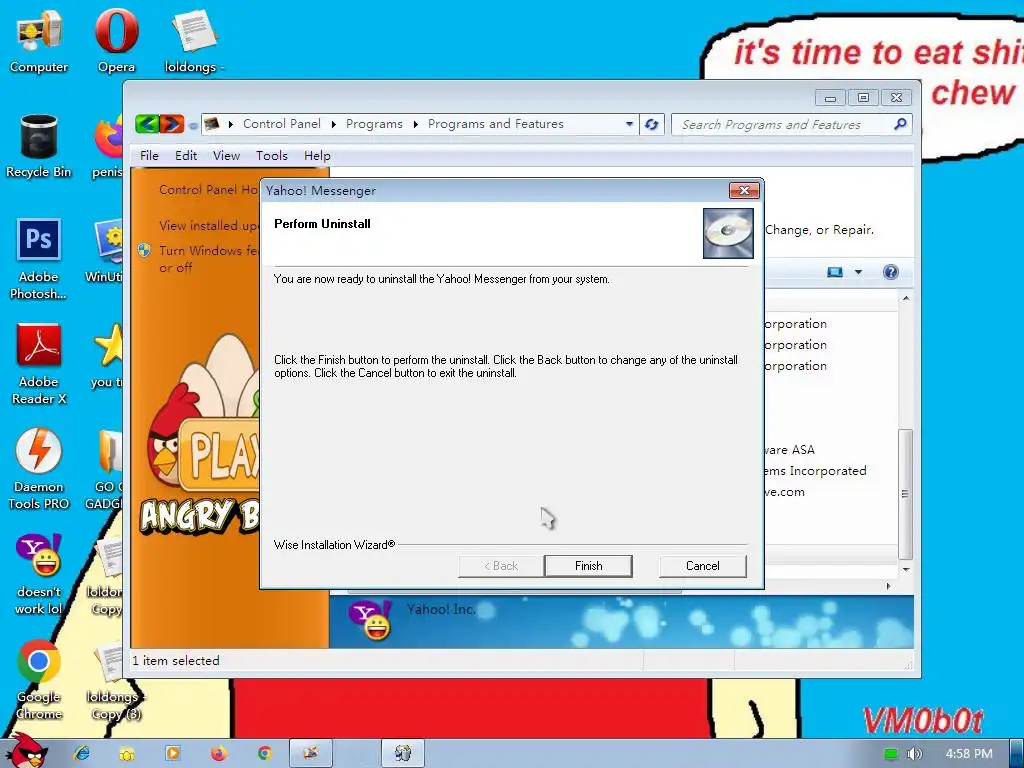Click the vertical scrollbar thumb
Image resolution: width=1024 pixels, height=768 pixels.
tap(905, 494)
